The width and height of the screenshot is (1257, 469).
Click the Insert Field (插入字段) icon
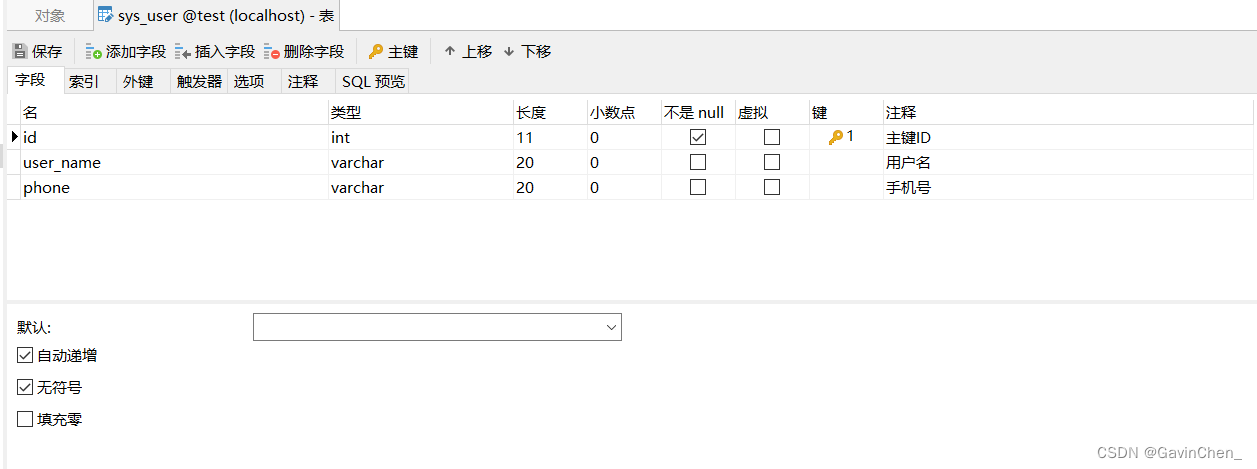click(183, 51)
